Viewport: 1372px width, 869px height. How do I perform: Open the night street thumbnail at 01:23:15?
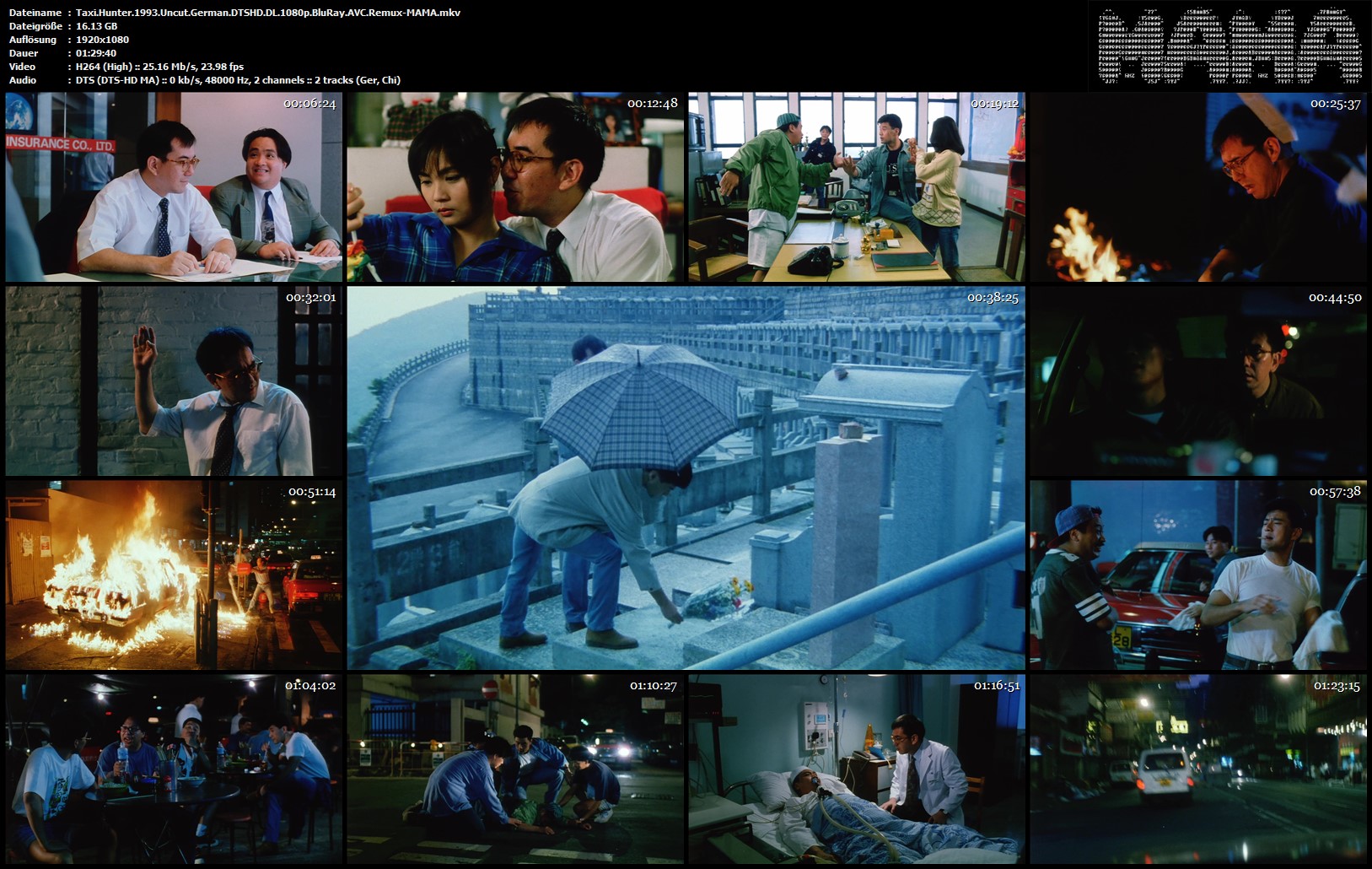[1198, 769]
